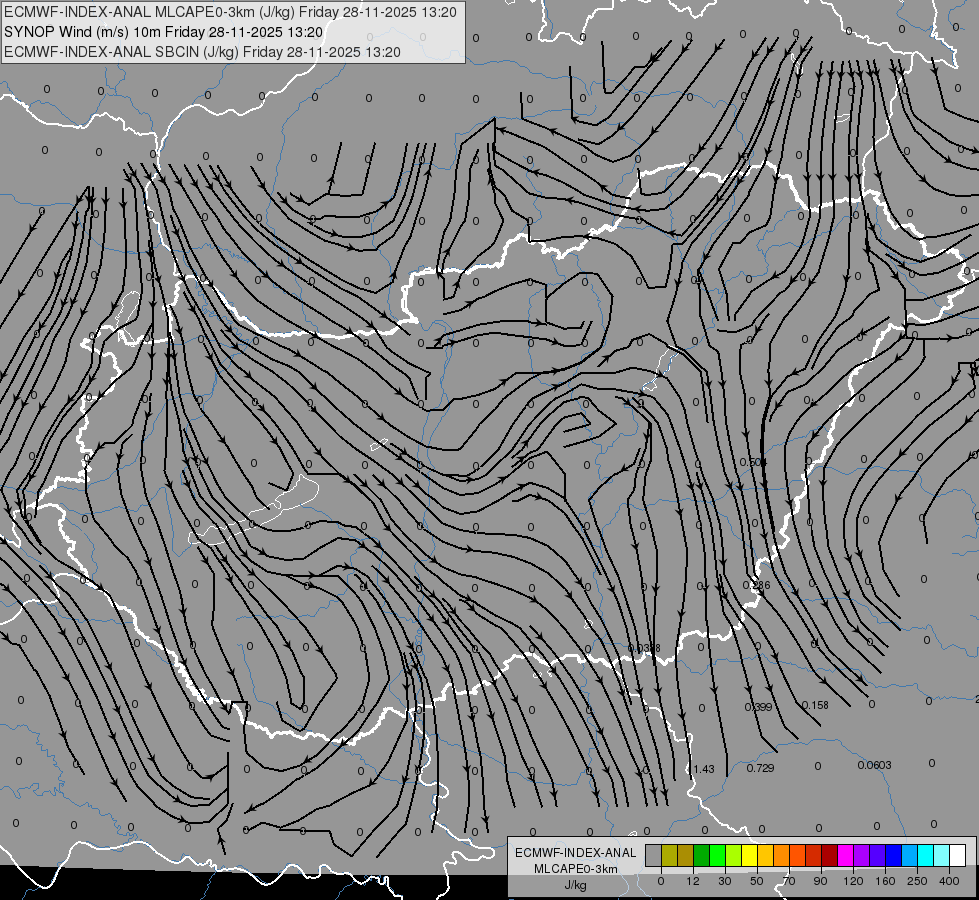Pick the bright green legend swatch
The width and height of the screenshot is (979, 900).
pyautogui.click(x=717, y=855)
